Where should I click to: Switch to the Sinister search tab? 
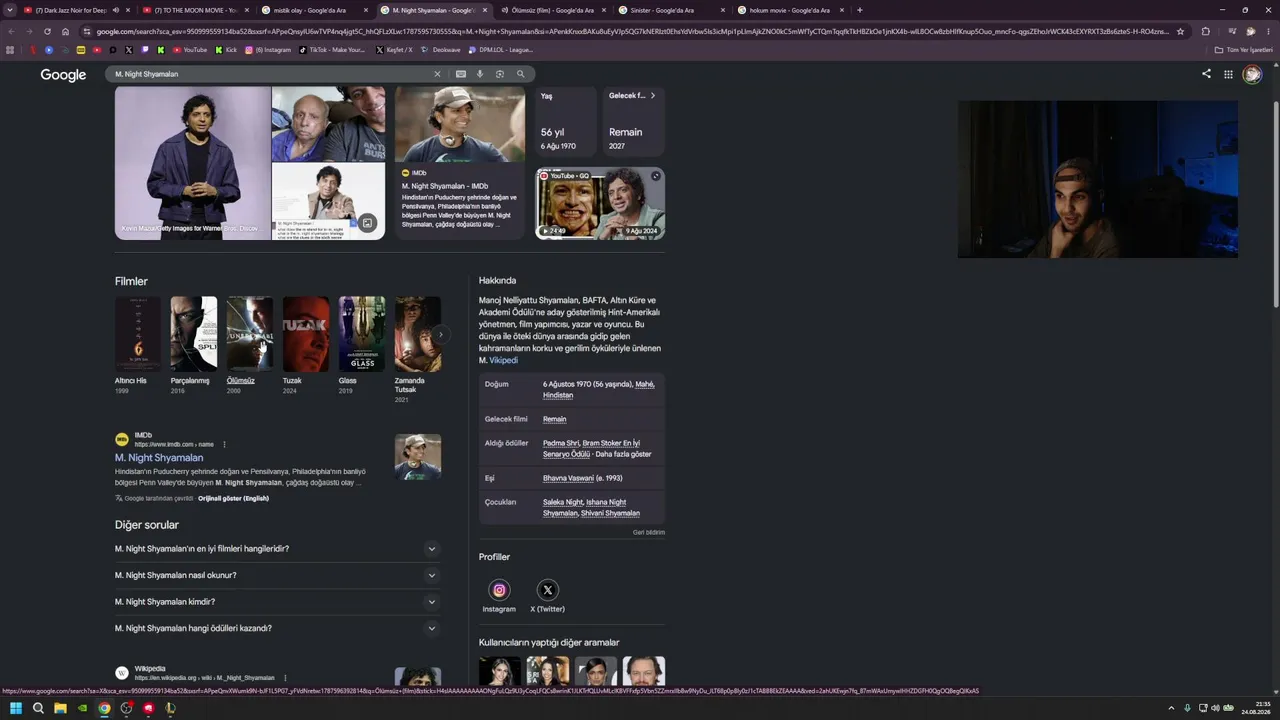pyautogui.click(x=671, y=10)
